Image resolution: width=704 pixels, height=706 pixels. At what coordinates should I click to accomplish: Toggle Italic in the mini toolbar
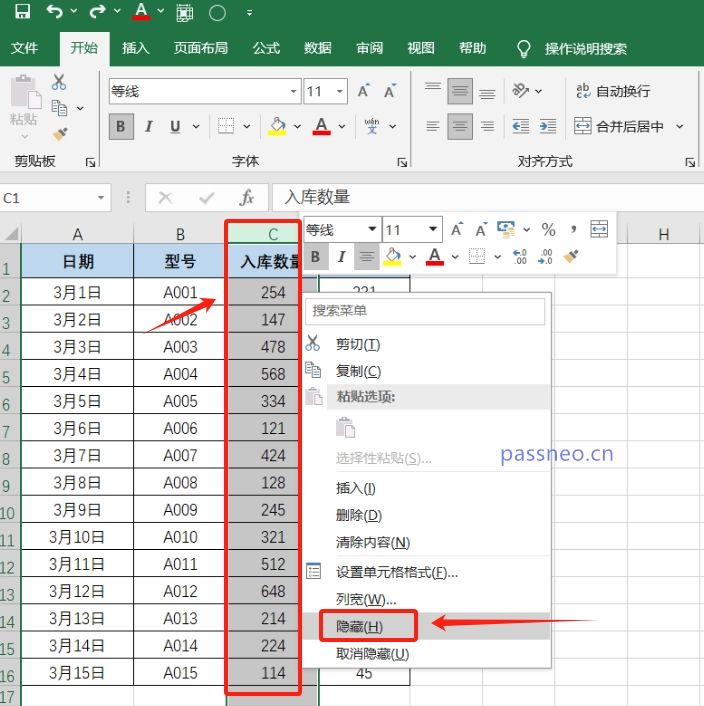[x=342, y=257]
